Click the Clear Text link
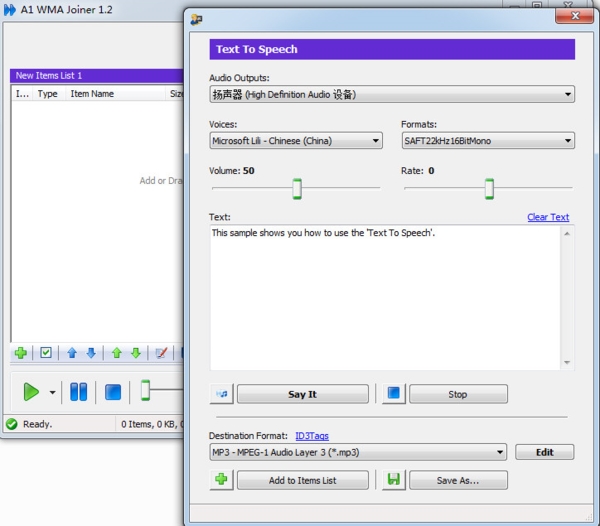 click(x=547, y=217)
